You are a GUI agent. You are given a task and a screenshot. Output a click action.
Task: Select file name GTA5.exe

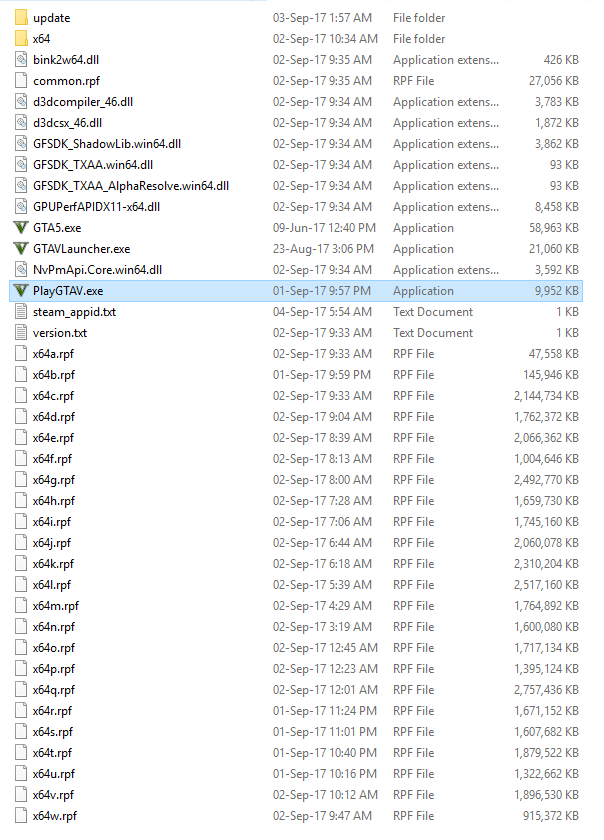[57, 228]
